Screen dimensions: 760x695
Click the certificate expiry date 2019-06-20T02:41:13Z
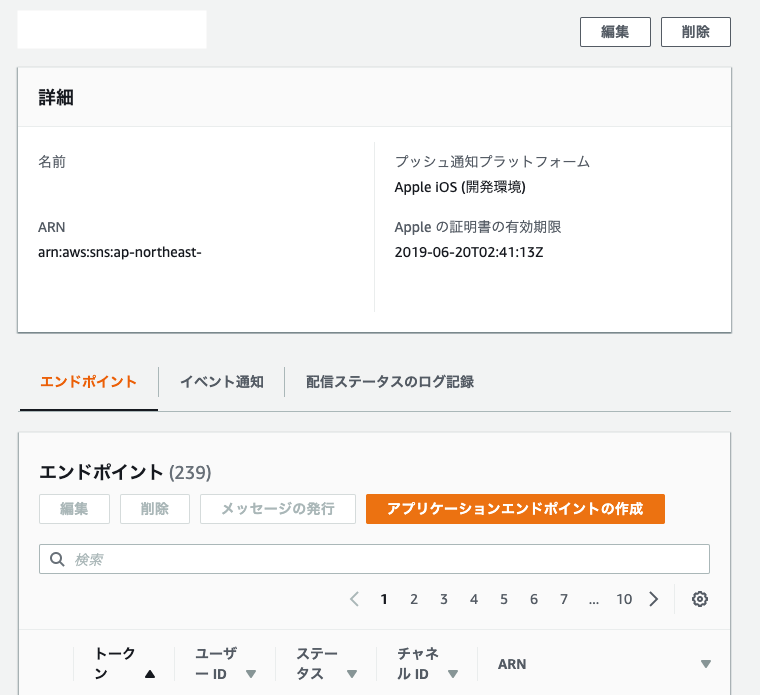click(x=469, y=253)
